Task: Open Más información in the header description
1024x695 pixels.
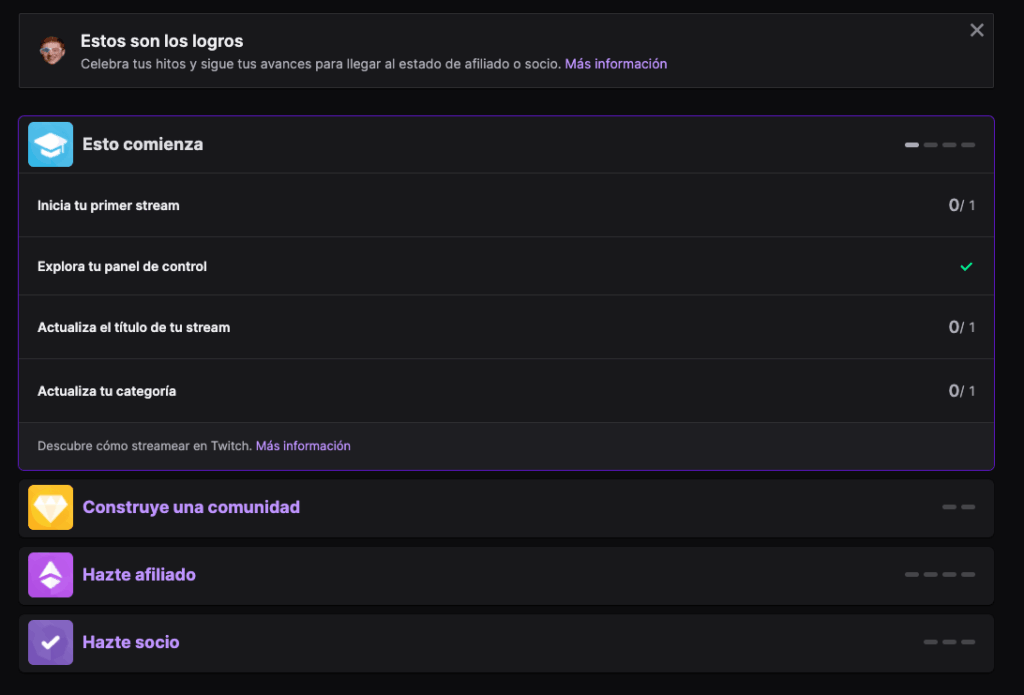Action: click(x=615, y=63)
